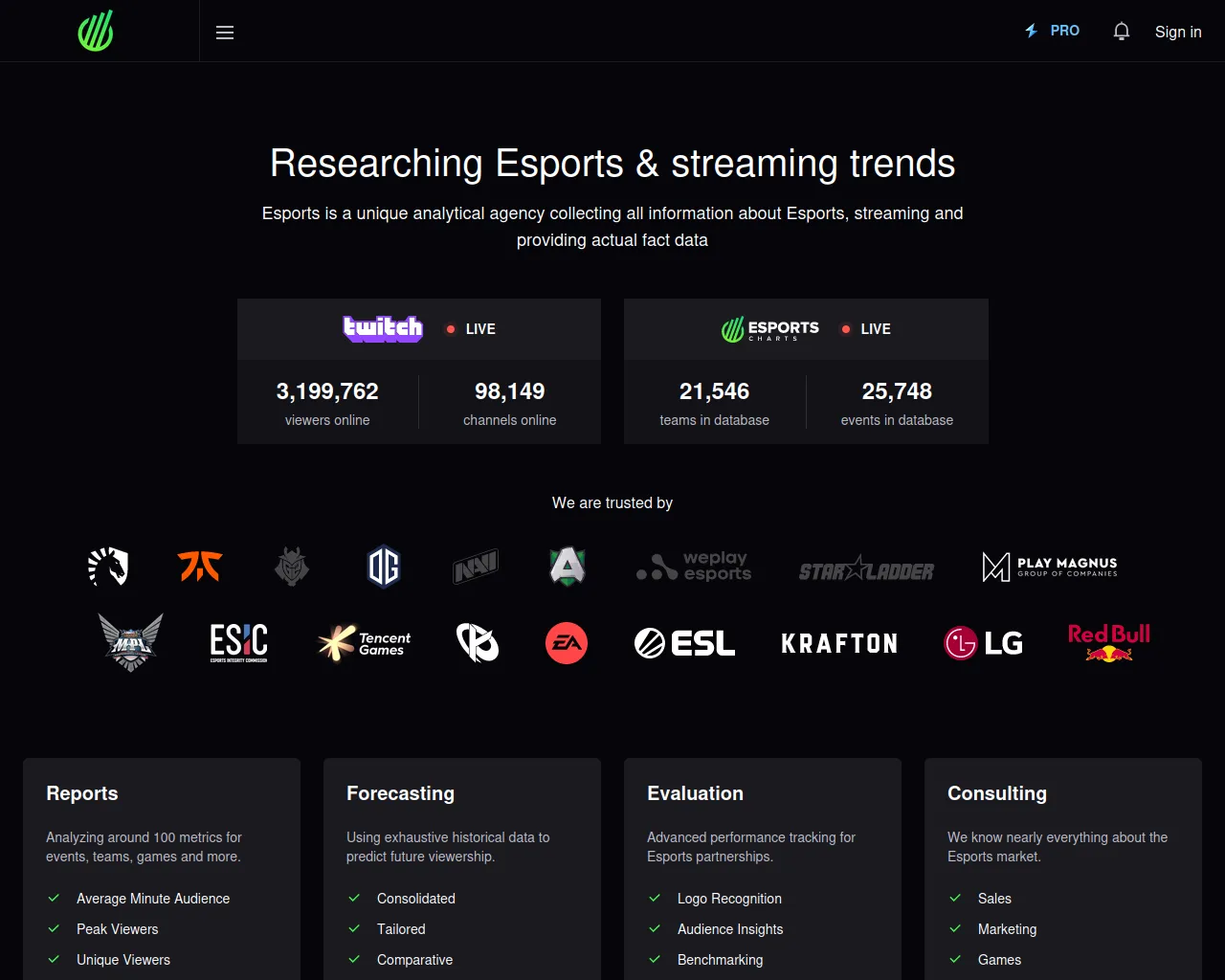Image resolution: width=1225 pixels, height=980 pixels.
Task: Click the MPL winged shield logo
Action: 131,642
